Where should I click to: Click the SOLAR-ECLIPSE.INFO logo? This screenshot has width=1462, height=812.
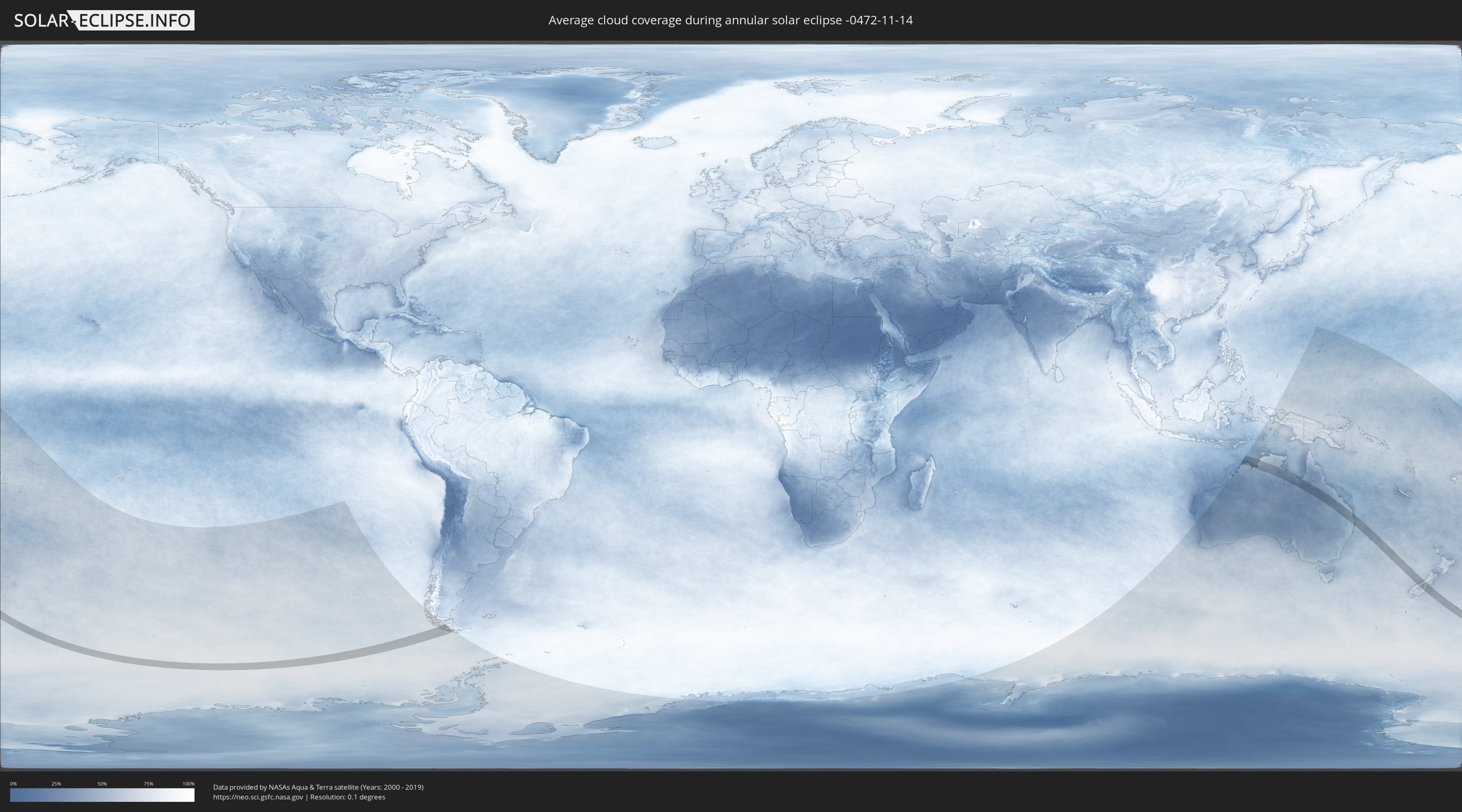click(104, 20)
